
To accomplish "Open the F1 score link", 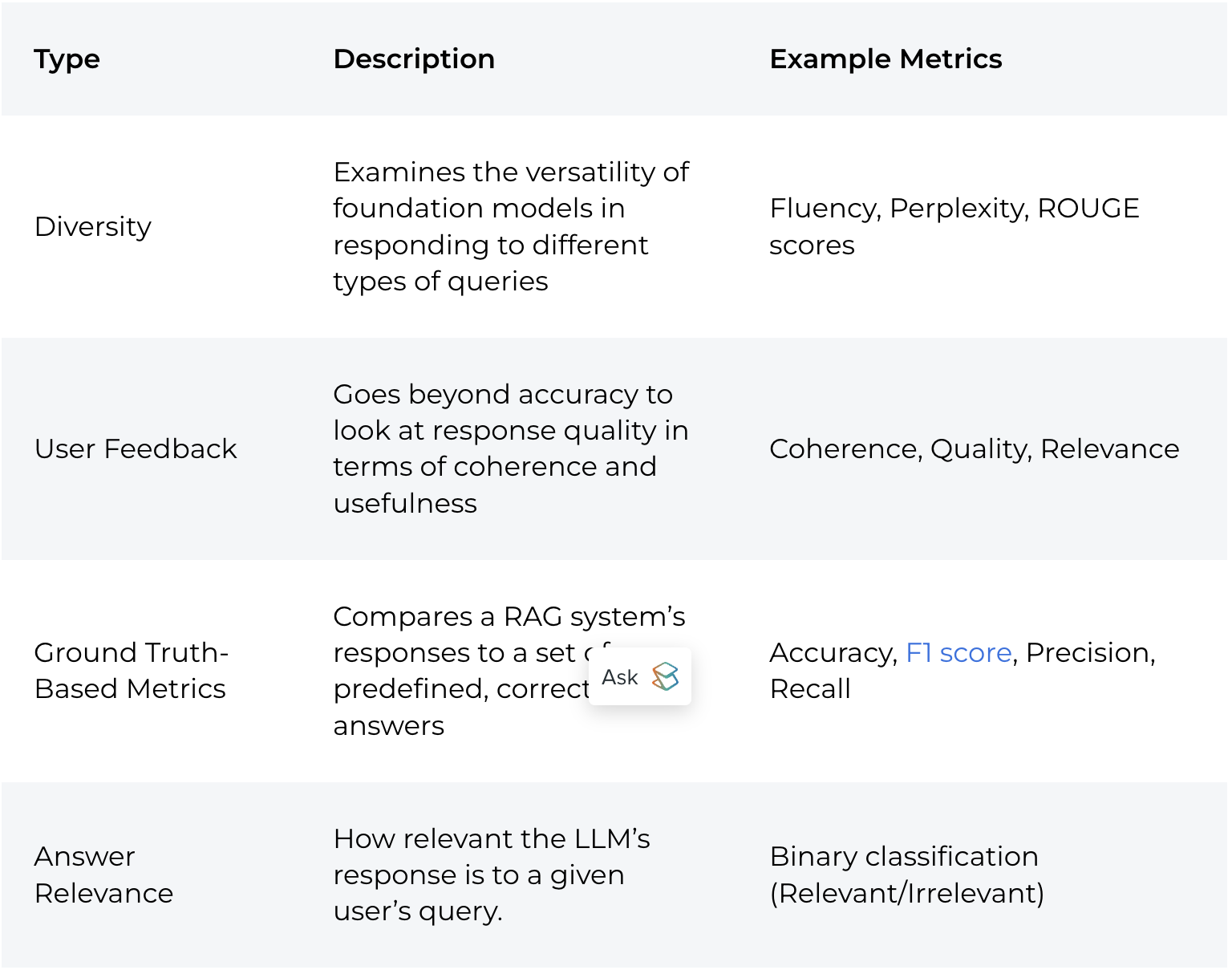I will point(958,653).
